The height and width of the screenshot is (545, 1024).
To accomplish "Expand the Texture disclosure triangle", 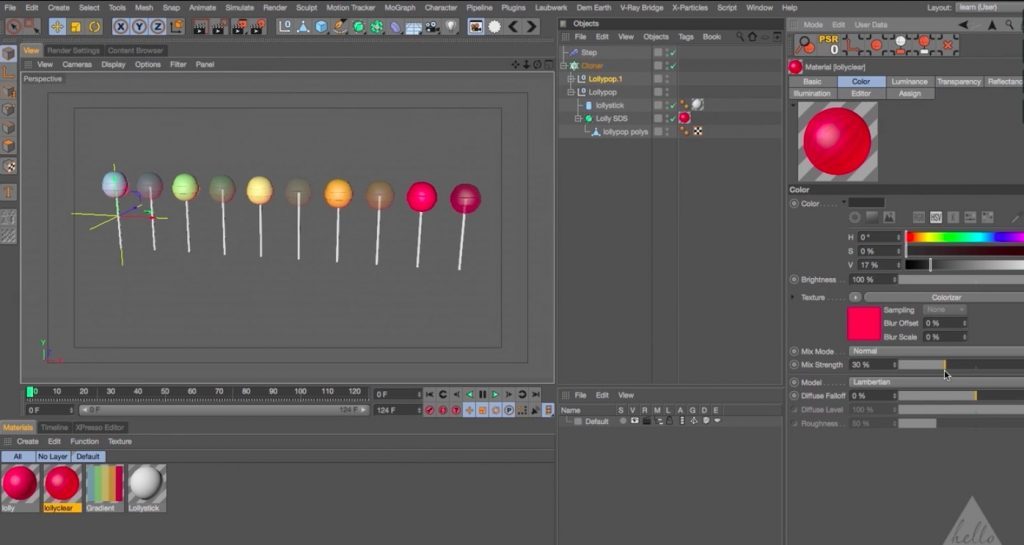I will (x=793, y=298).
